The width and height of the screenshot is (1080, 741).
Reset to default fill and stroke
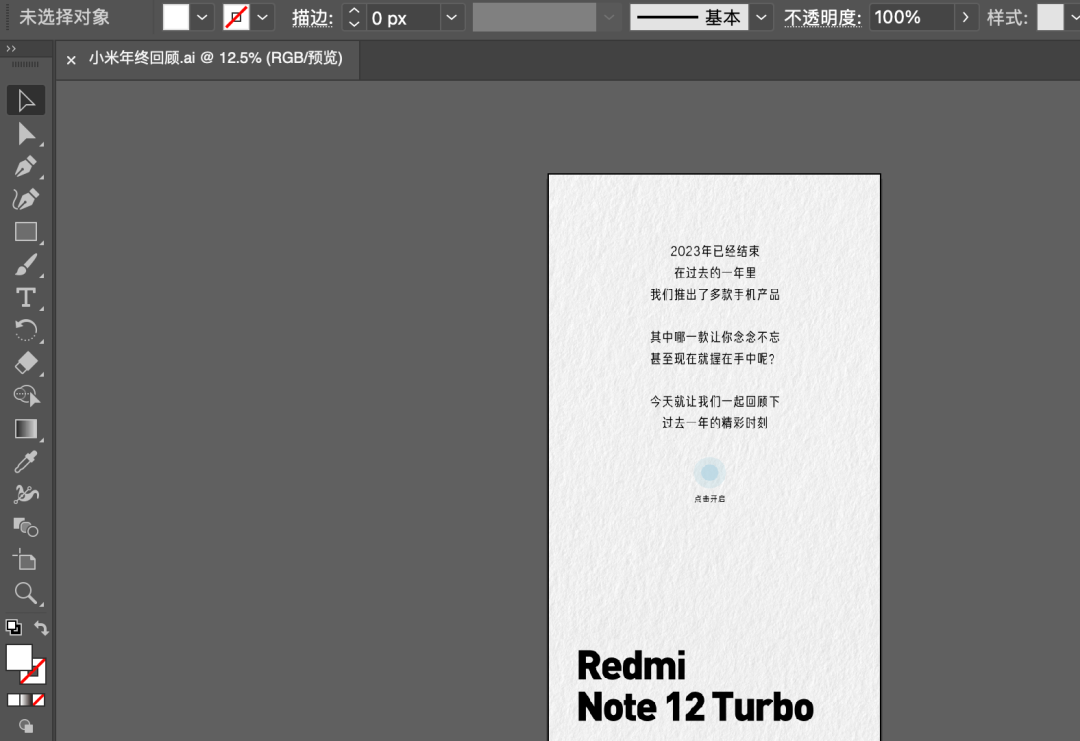coord(13,627)
